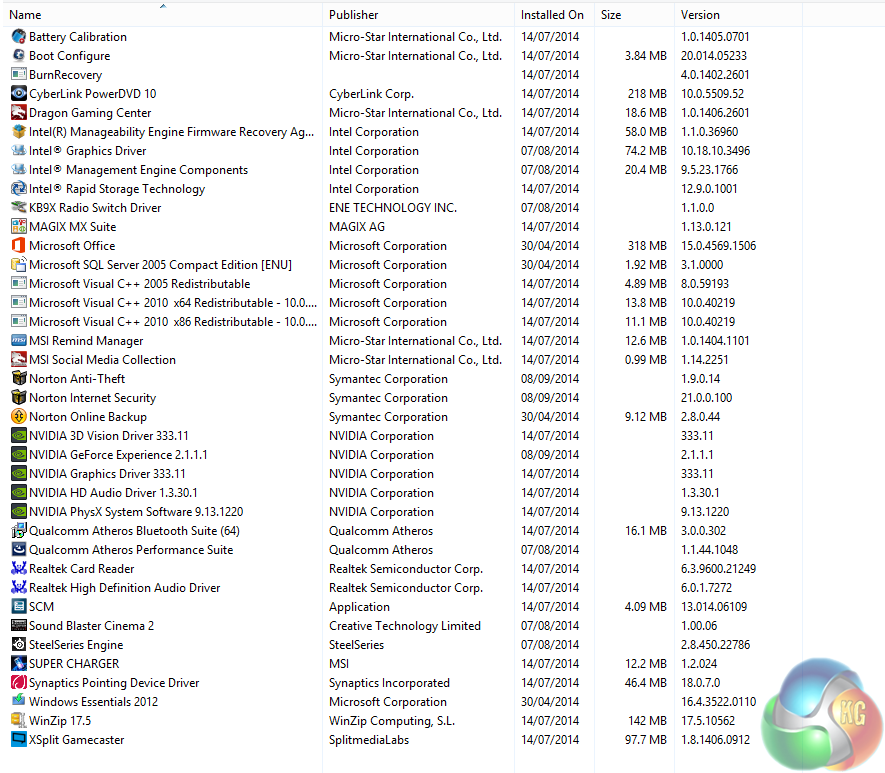Sort programs by Size column header

634,15
